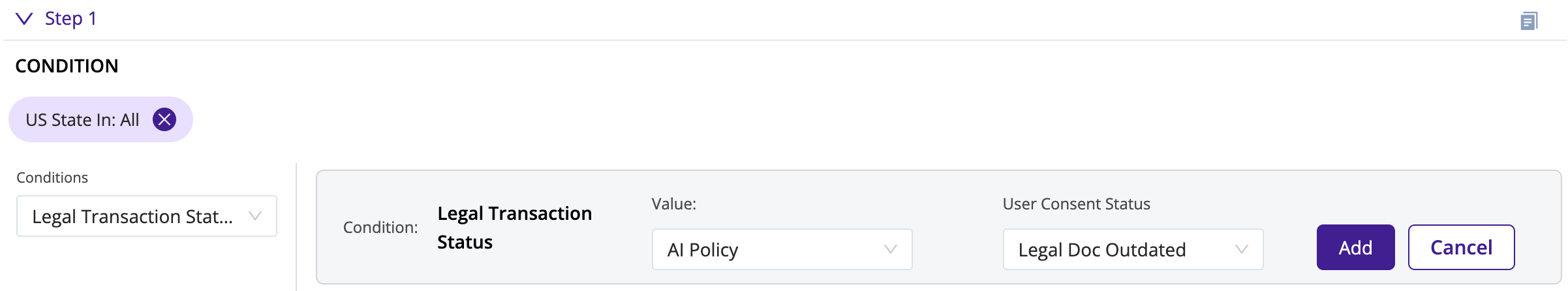Click the bold Legal Transaction Status name

point(514,228)
